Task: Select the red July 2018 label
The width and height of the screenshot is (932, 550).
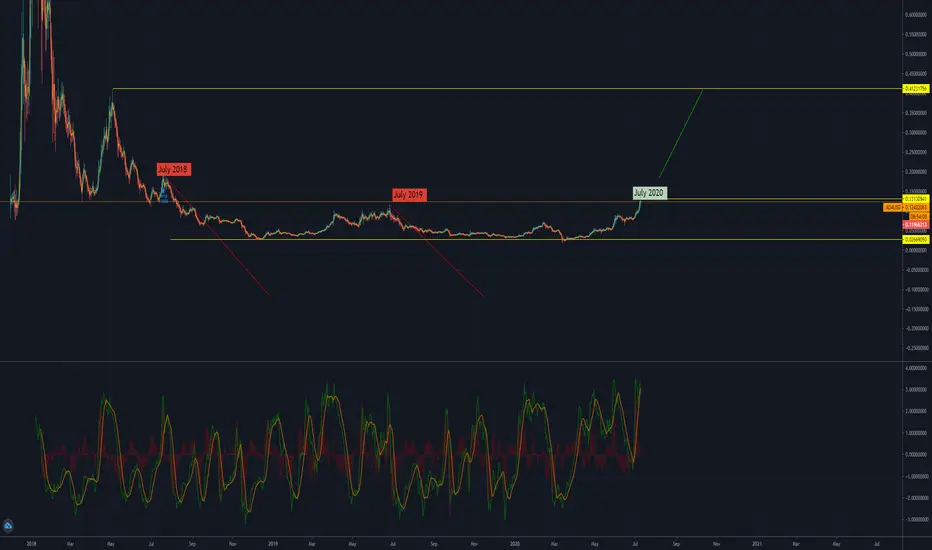Action: [174, 169]
